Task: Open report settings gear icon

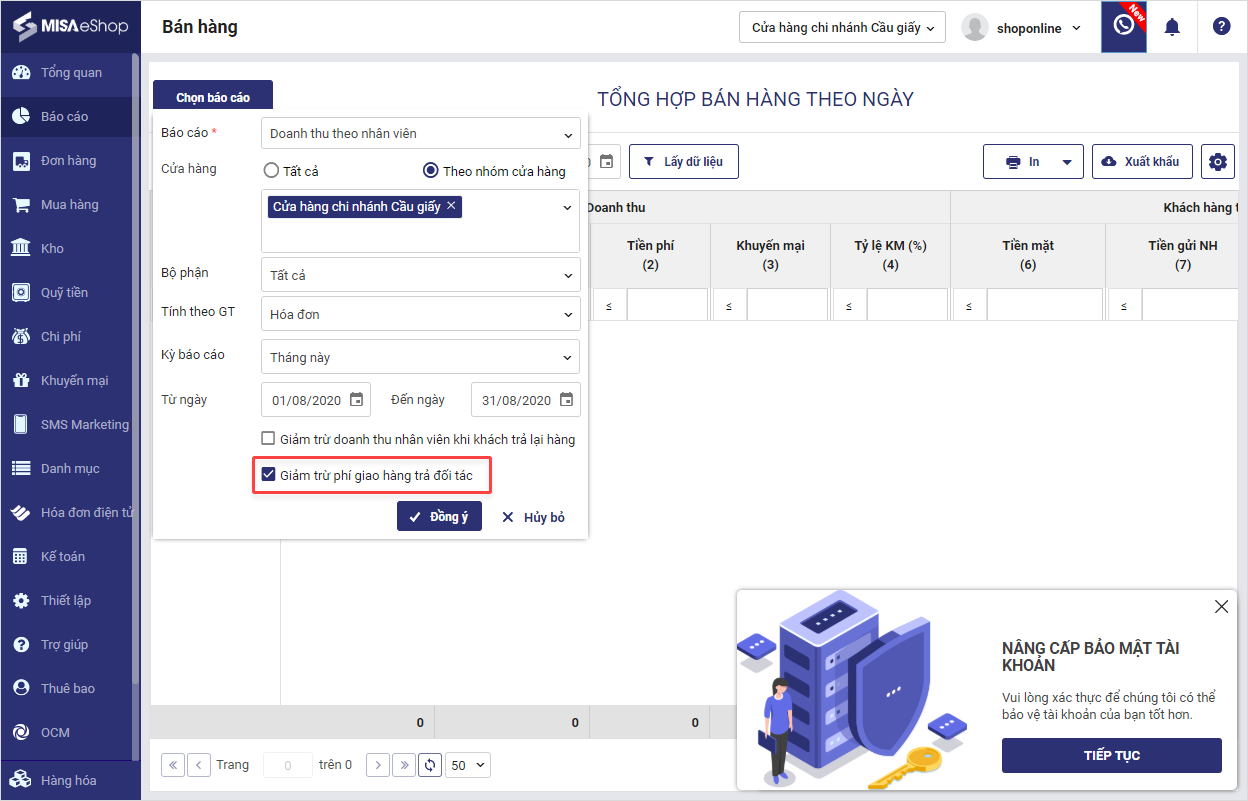Action: [1217, 162]
